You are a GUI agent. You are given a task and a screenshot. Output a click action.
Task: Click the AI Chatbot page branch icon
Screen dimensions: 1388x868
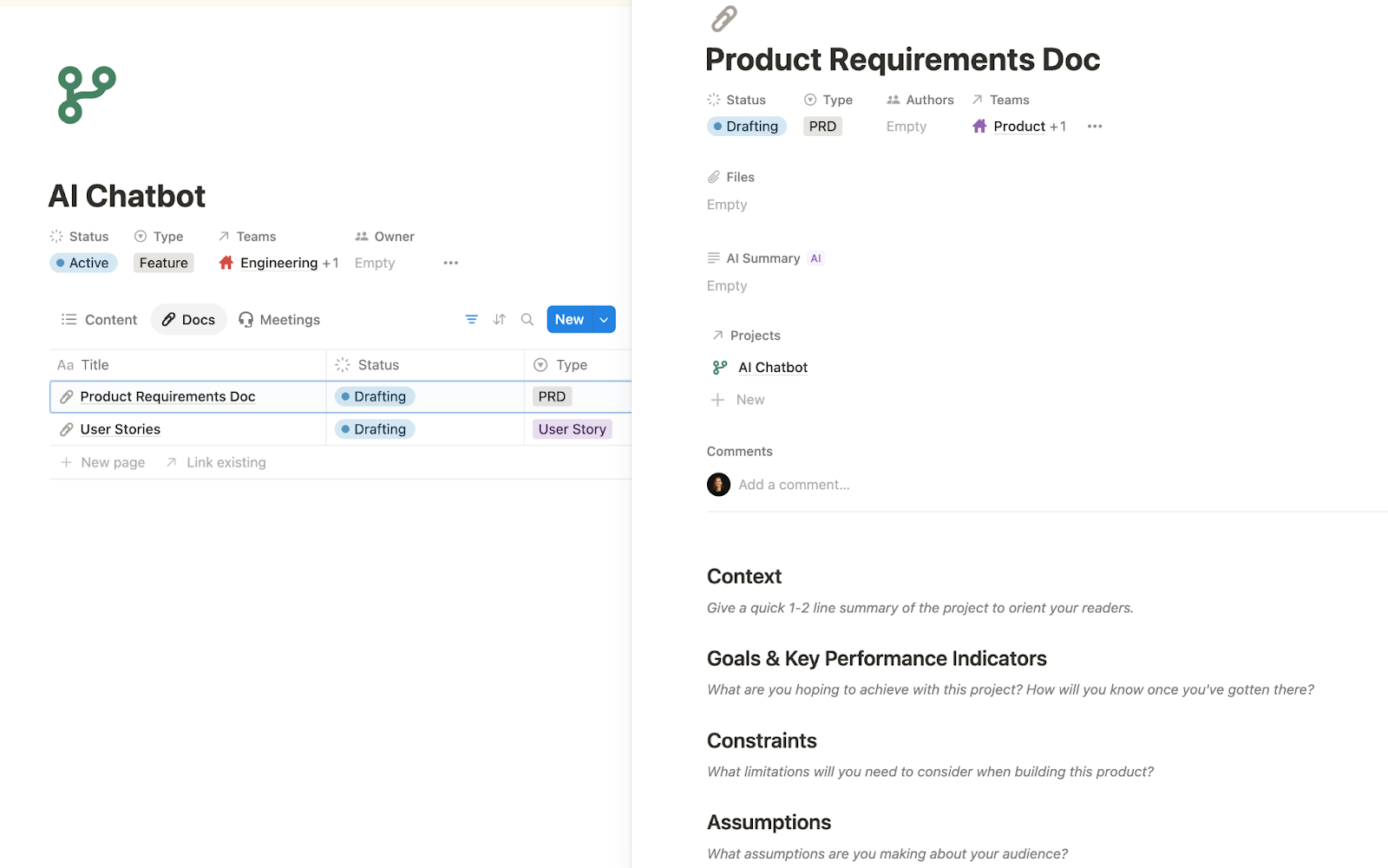point(87,95)
